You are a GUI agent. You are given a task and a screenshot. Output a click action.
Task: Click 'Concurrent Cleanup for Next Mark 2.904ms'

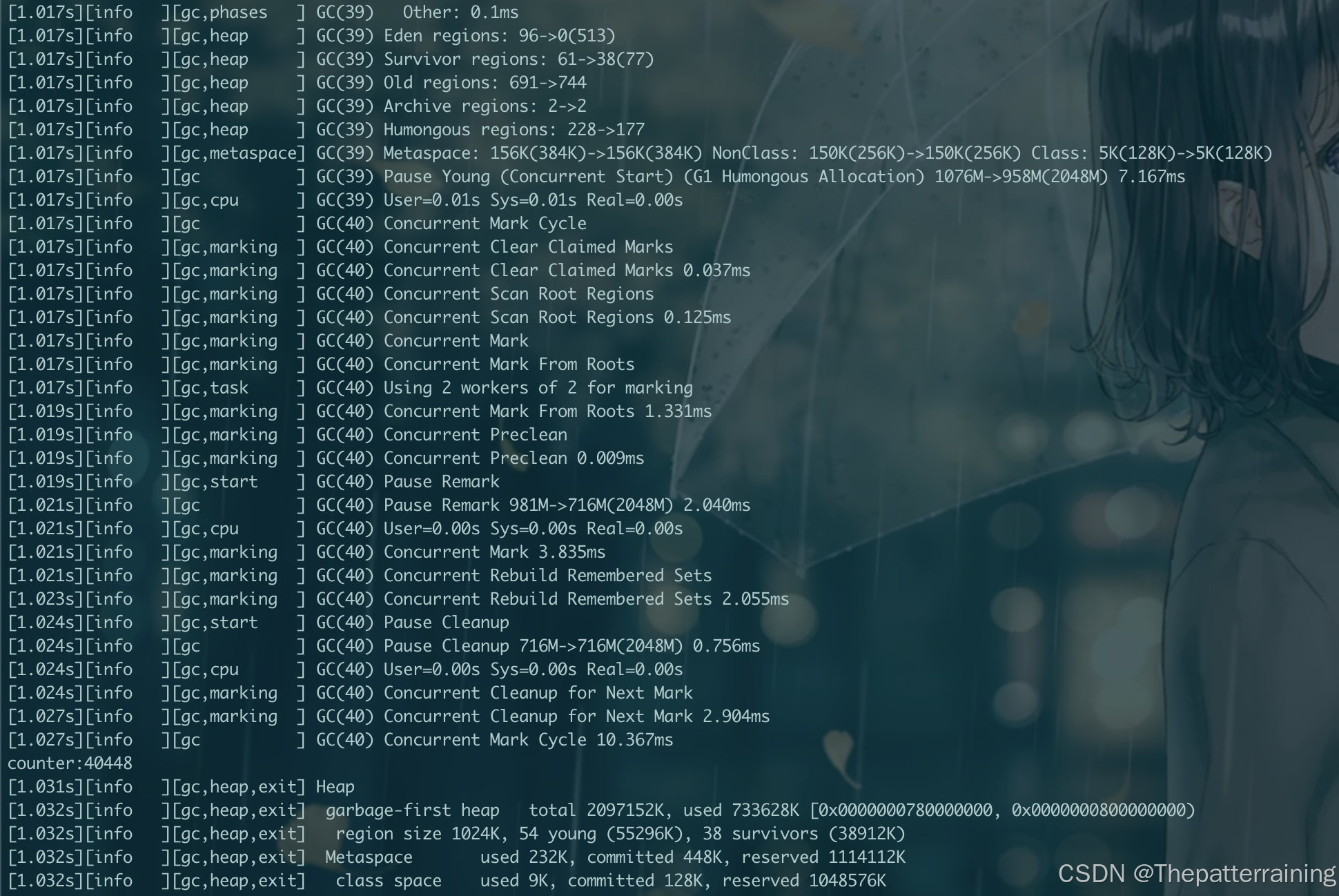pyautogui.click(x=576, y=717)
